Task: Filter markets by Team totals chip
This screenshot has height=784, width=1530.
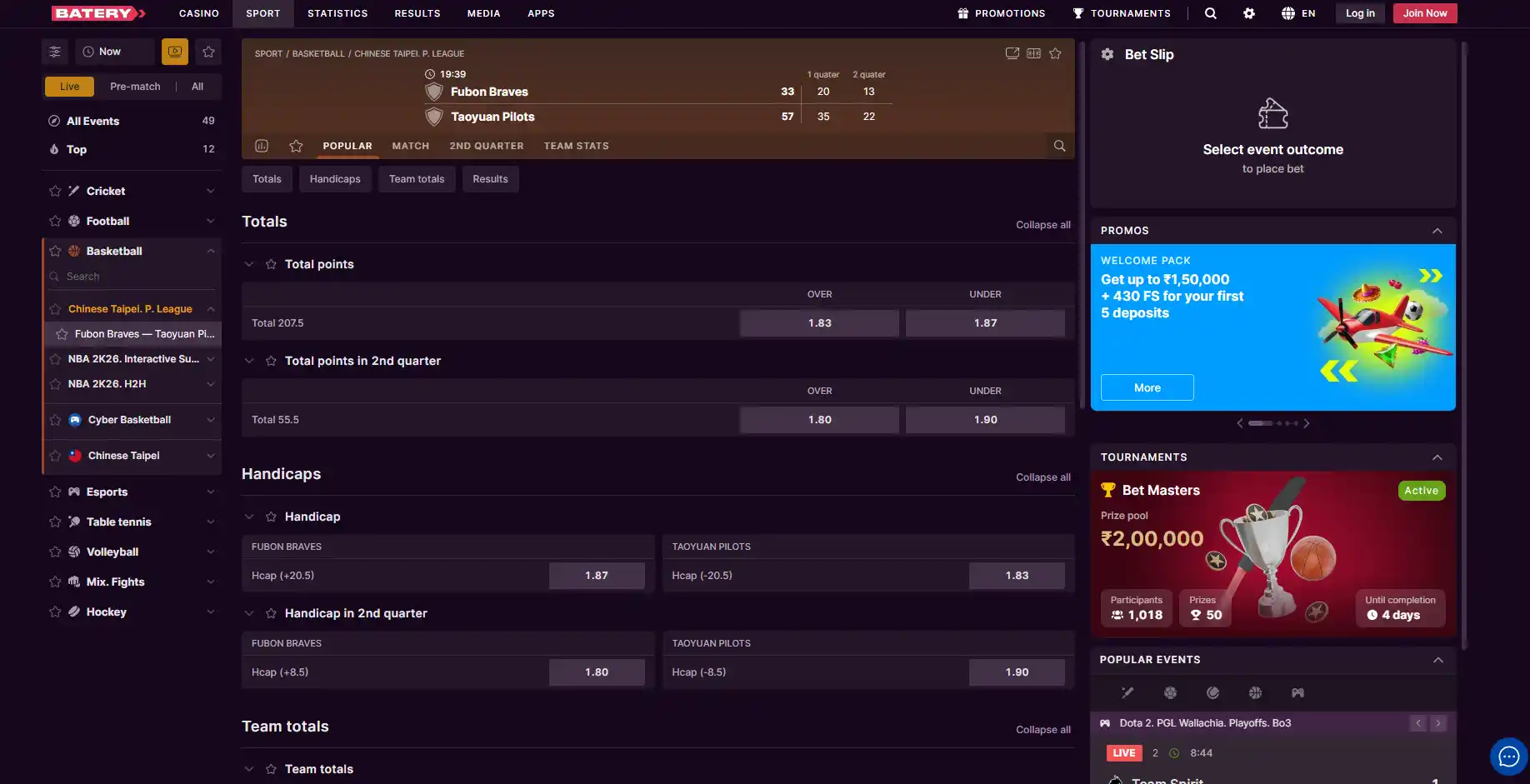Action: coord(417,179)
